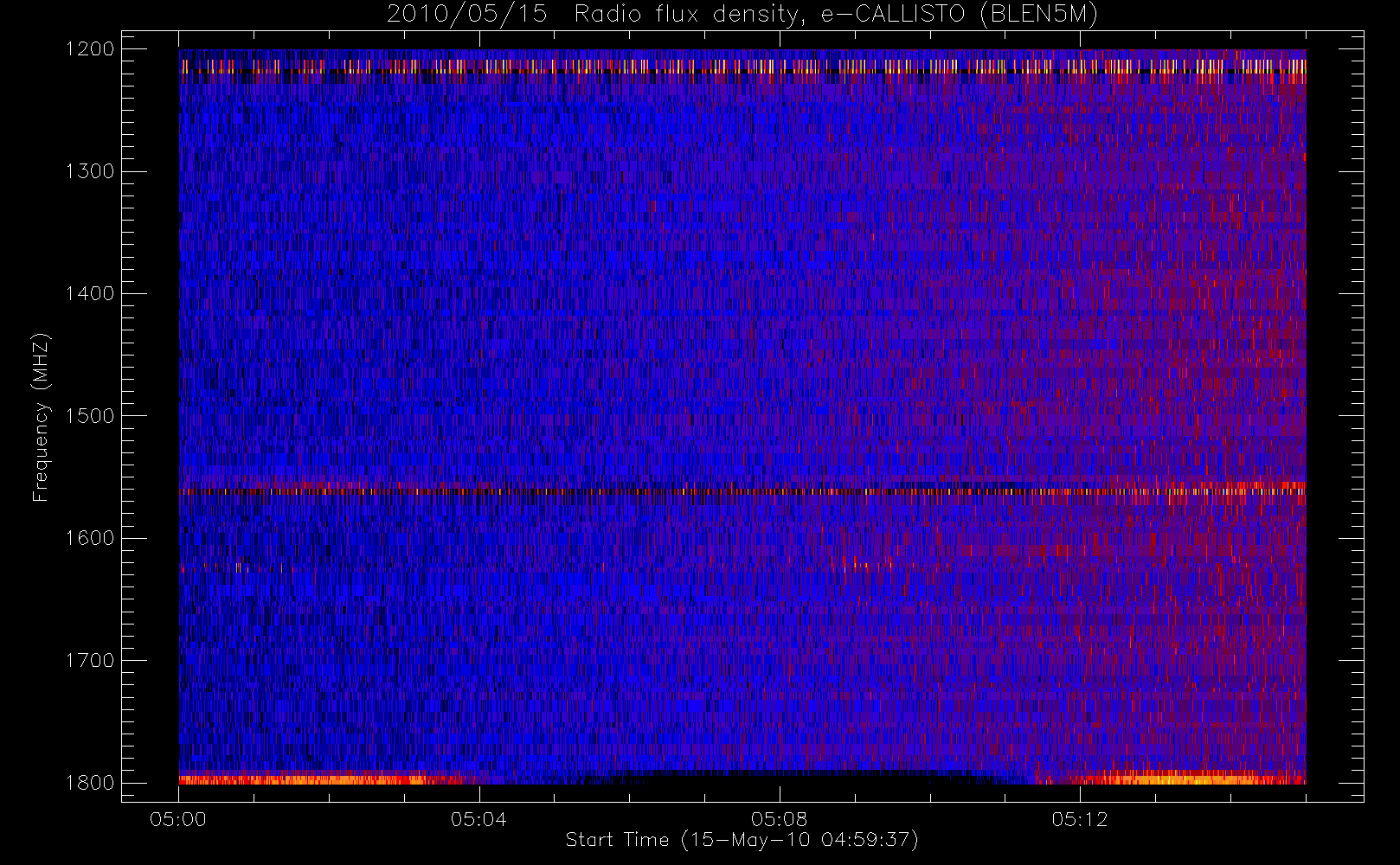Click the 05:00 time tick label

pyautogui.click(x=178, y=819)
